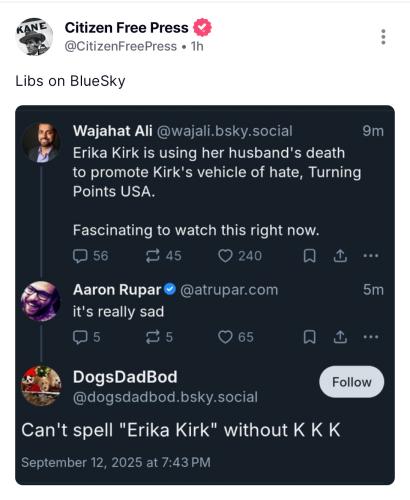Click the Citizen Free Press profile avatar

point(34,37)
